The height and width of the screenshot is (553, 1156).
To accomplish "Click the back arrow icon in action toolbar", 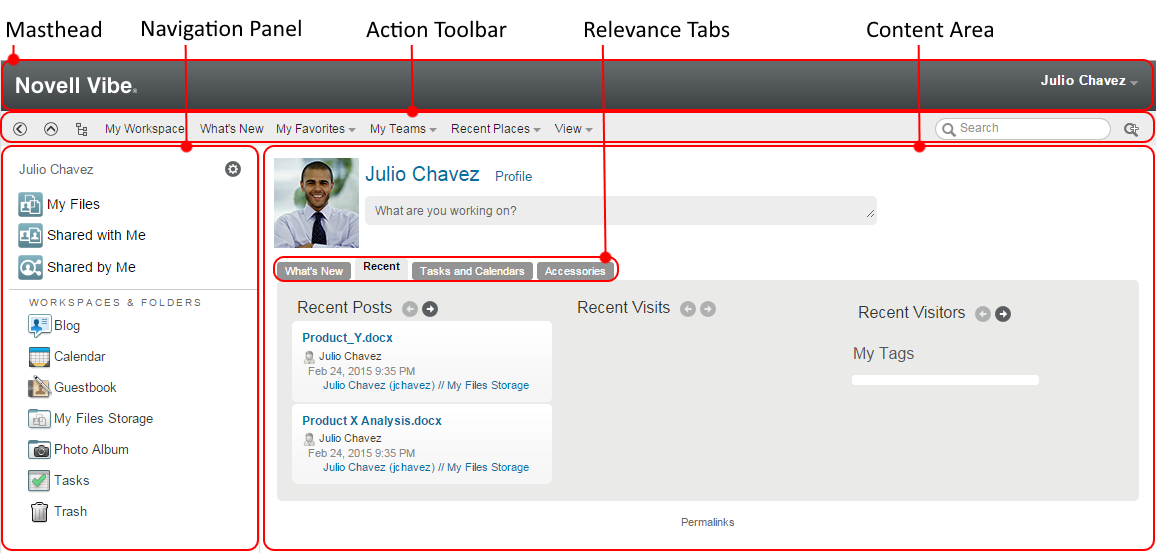I will [x=20, y=129].
